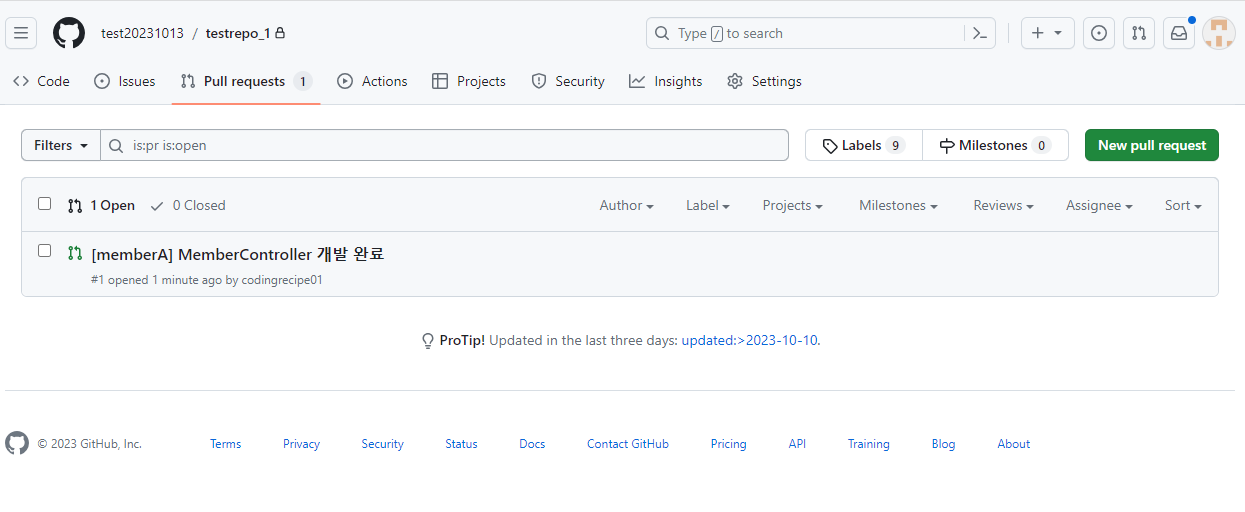Open the About footer link

1013,444
